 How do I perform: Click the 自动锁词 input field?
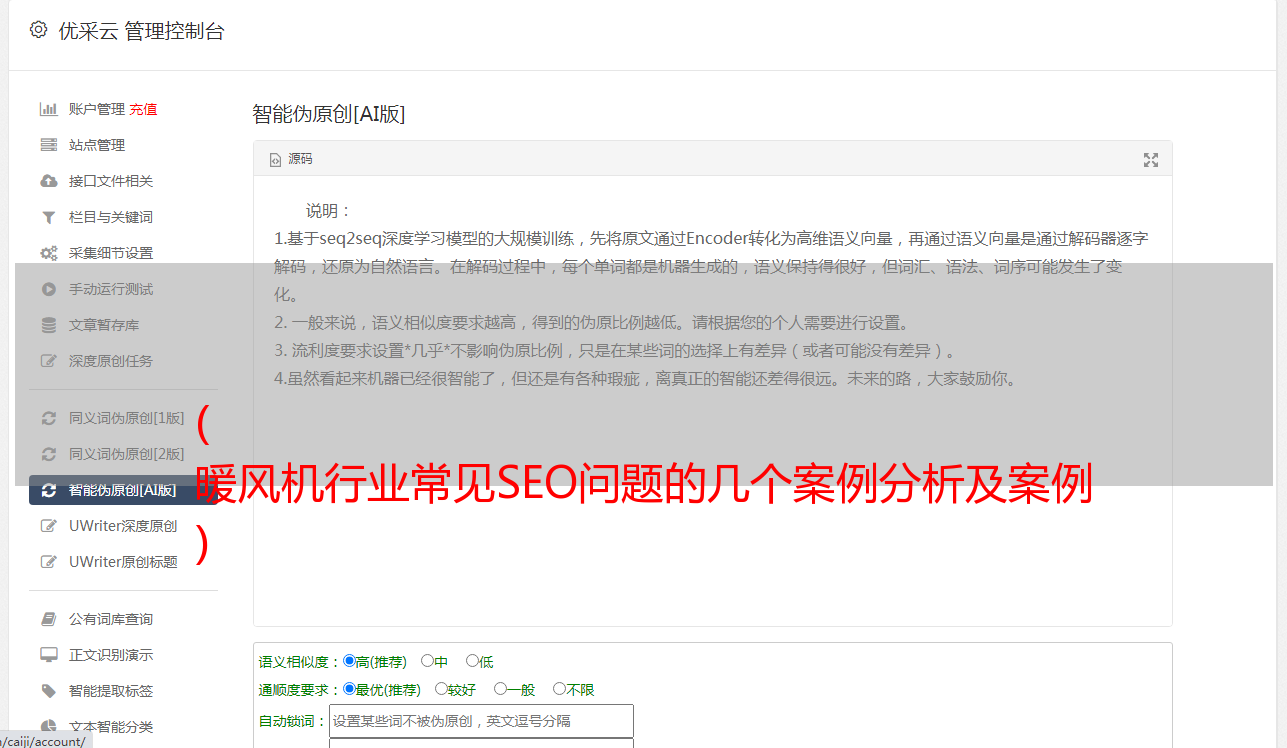481,721
